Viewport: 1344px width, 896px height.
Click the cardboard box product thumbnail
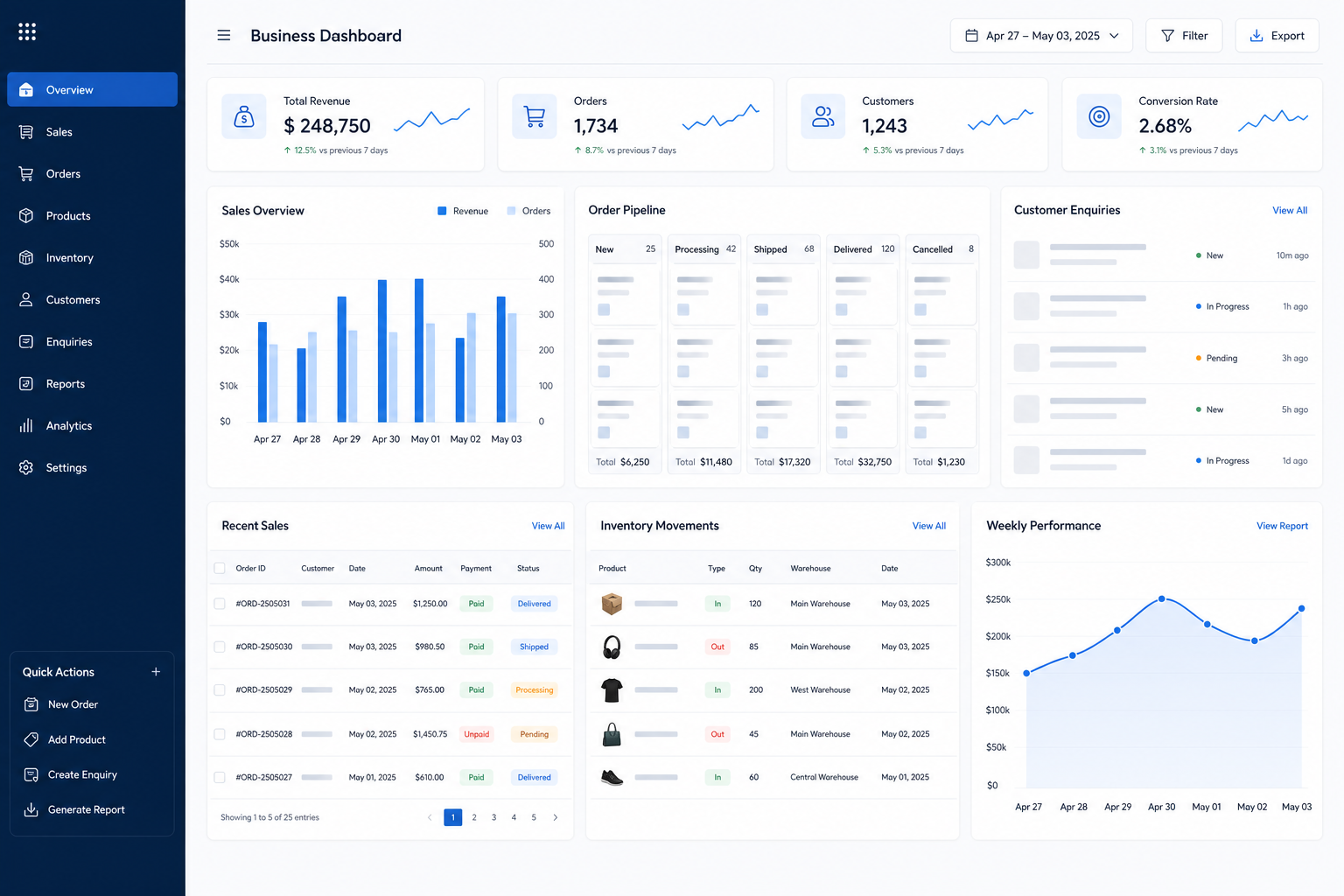click(612, 604)
